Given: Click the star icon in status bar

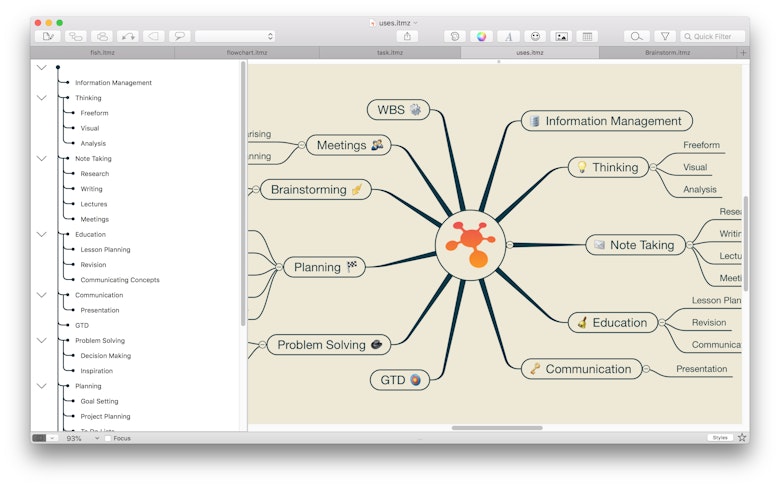Looking at the screenshot, I should point(742,438).
